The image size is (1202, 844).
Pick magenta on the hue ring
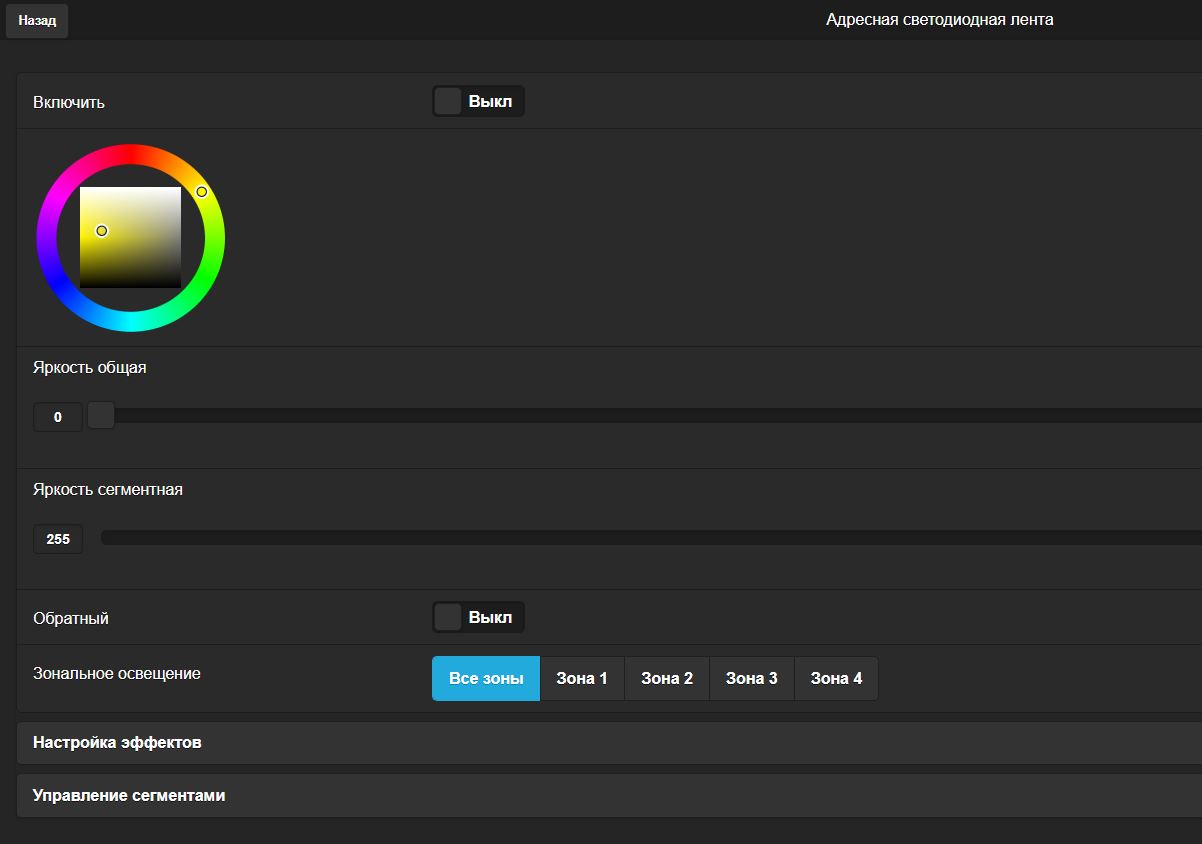click(x=58, y=195)
